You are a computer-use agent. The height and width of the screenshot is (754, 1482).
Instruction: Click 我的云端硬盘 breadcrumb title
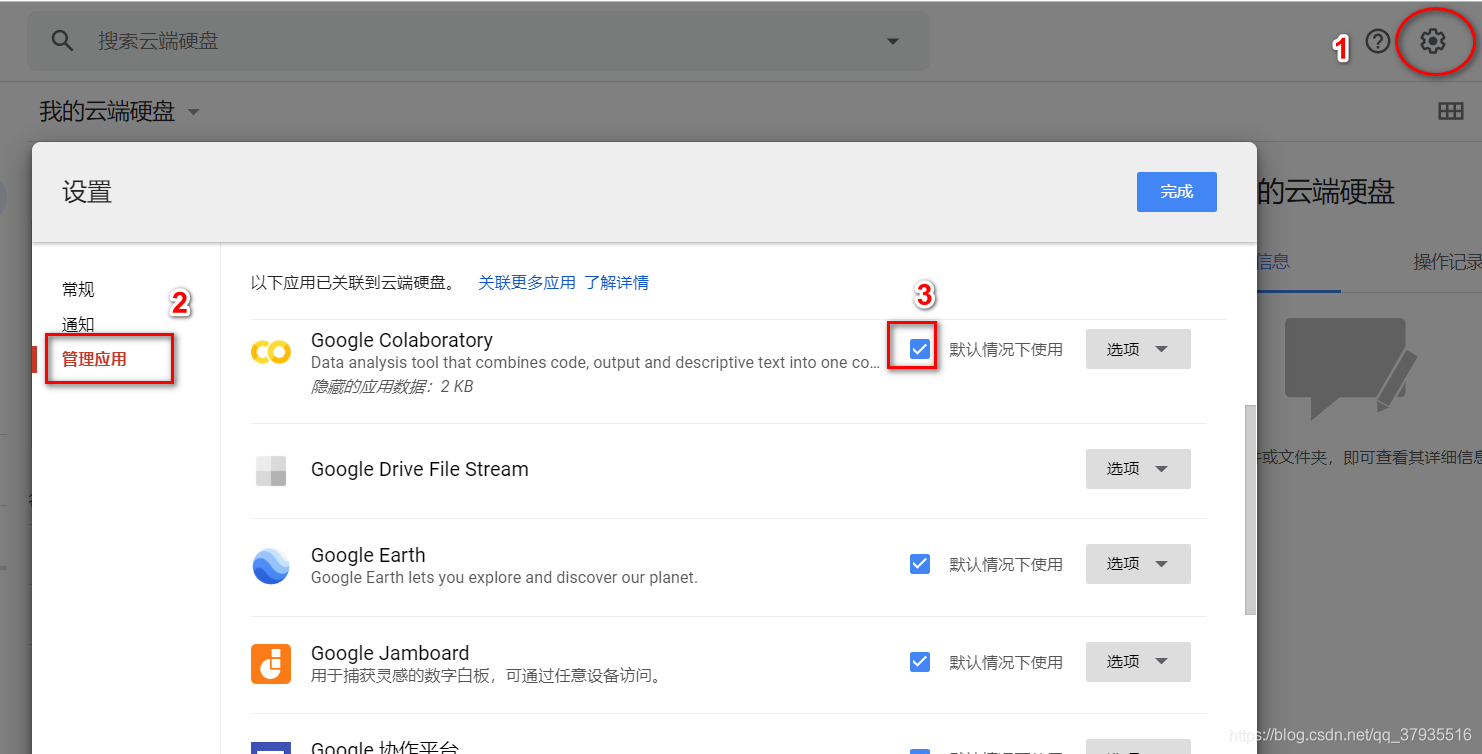107,112
